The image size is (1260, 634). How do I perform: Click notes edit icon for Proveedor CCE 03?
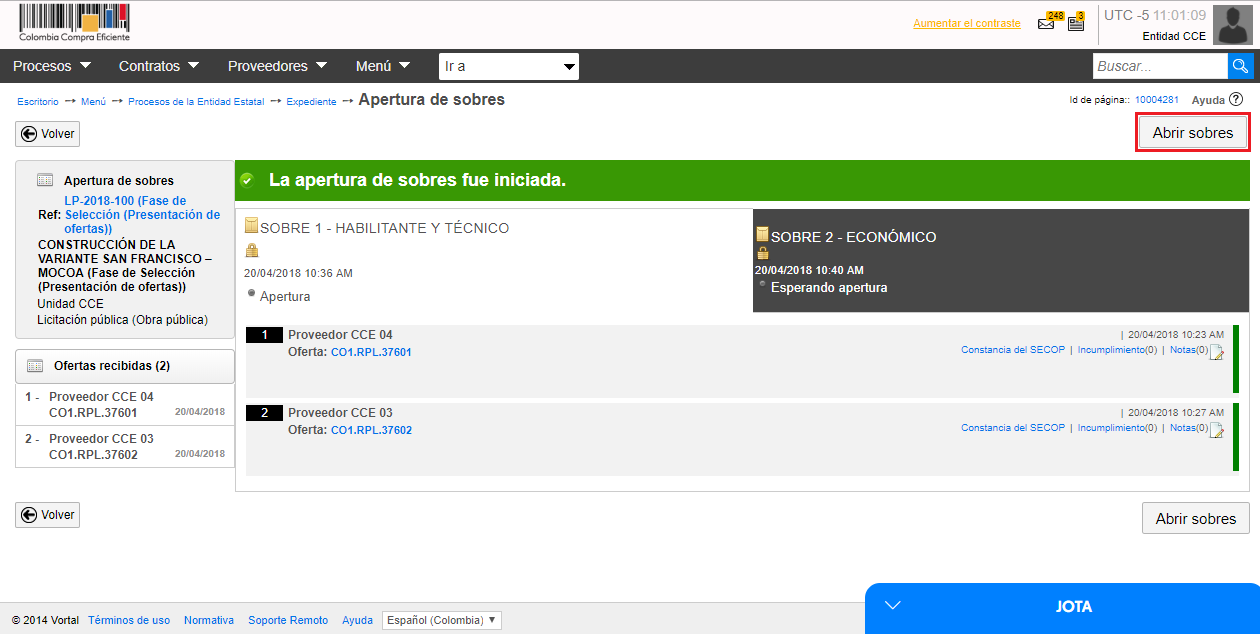(1216, 430)
